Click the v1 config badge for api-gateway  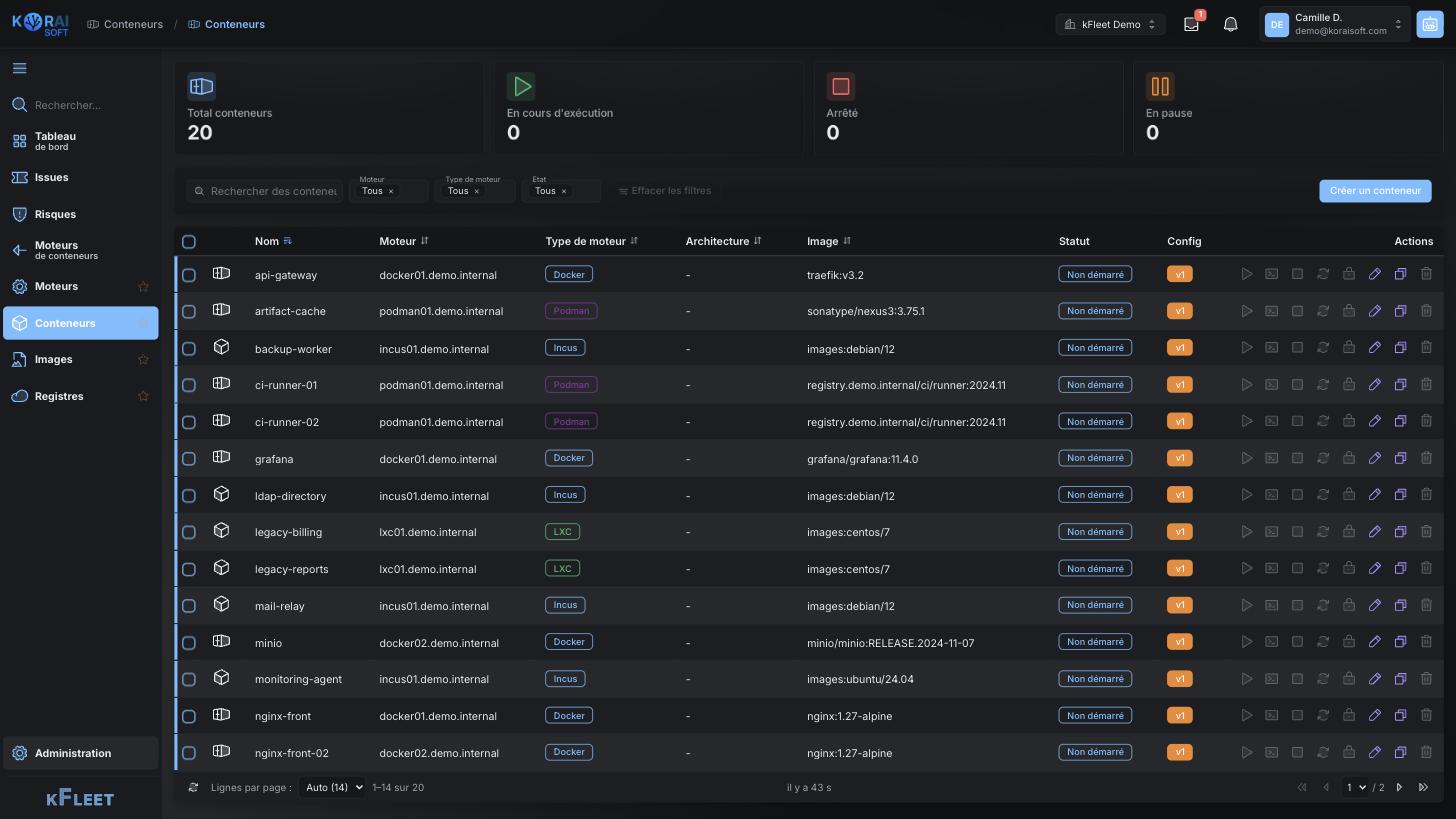coord(1179,274)
